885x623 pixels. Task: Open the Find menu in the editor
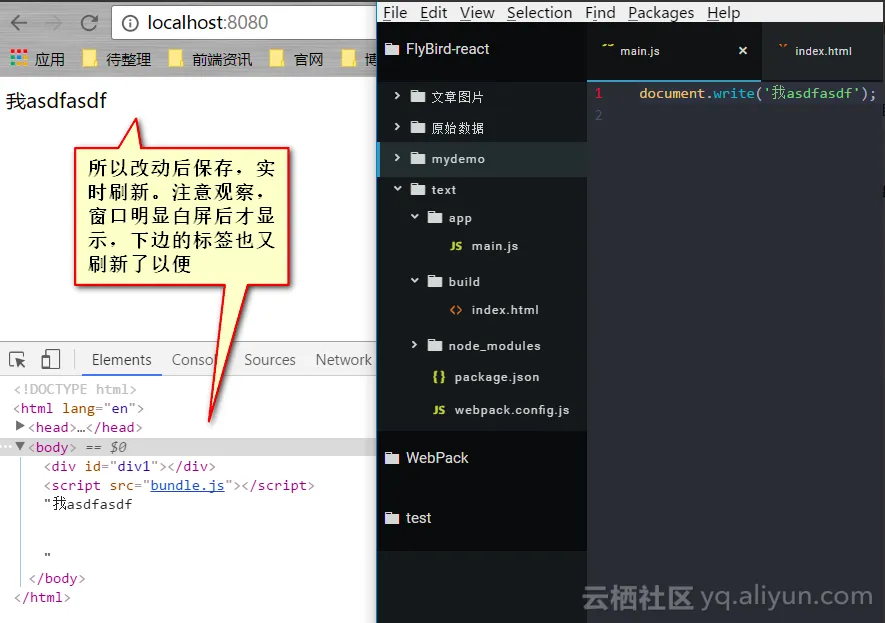click(600, 12)
